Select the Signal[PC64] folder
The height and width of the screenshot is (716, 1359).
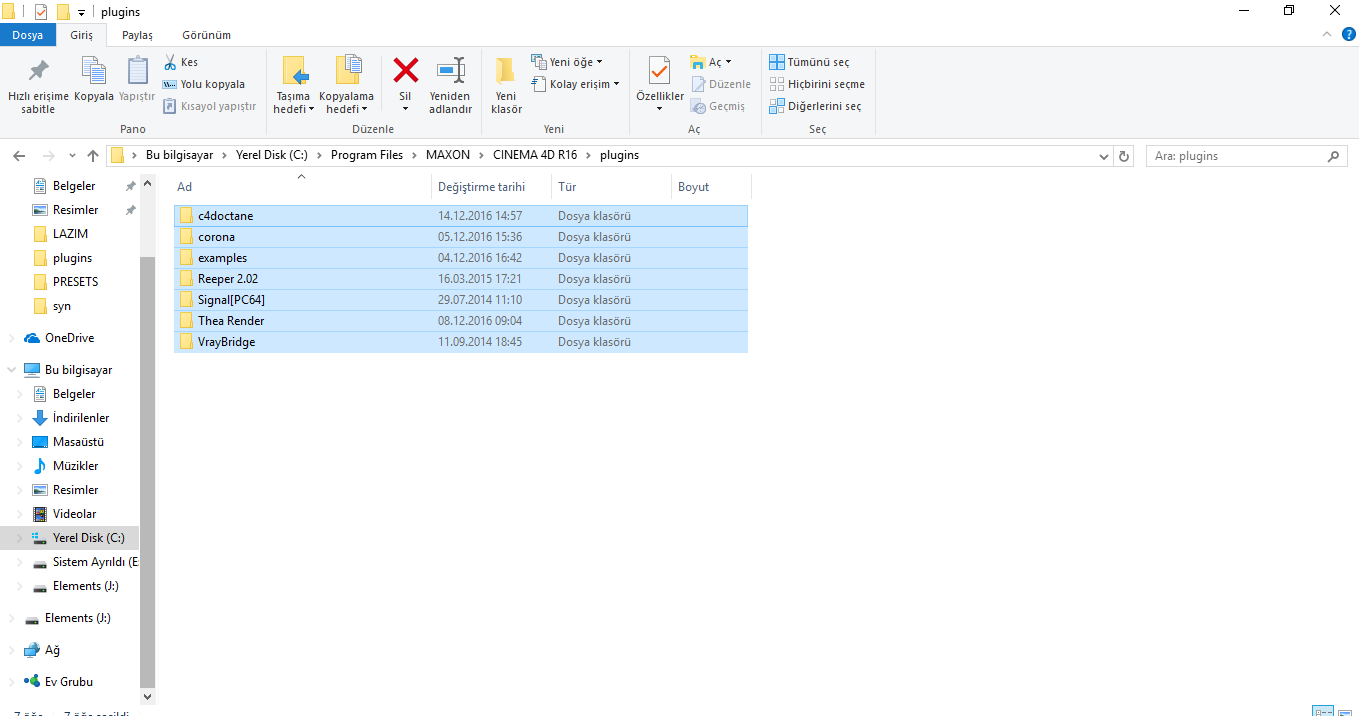(x=460, y=300)
